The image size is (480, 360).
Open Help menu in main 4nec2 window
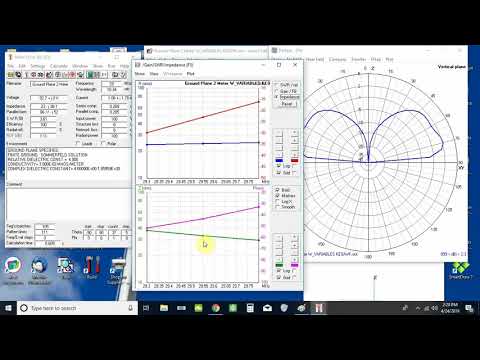124,66
